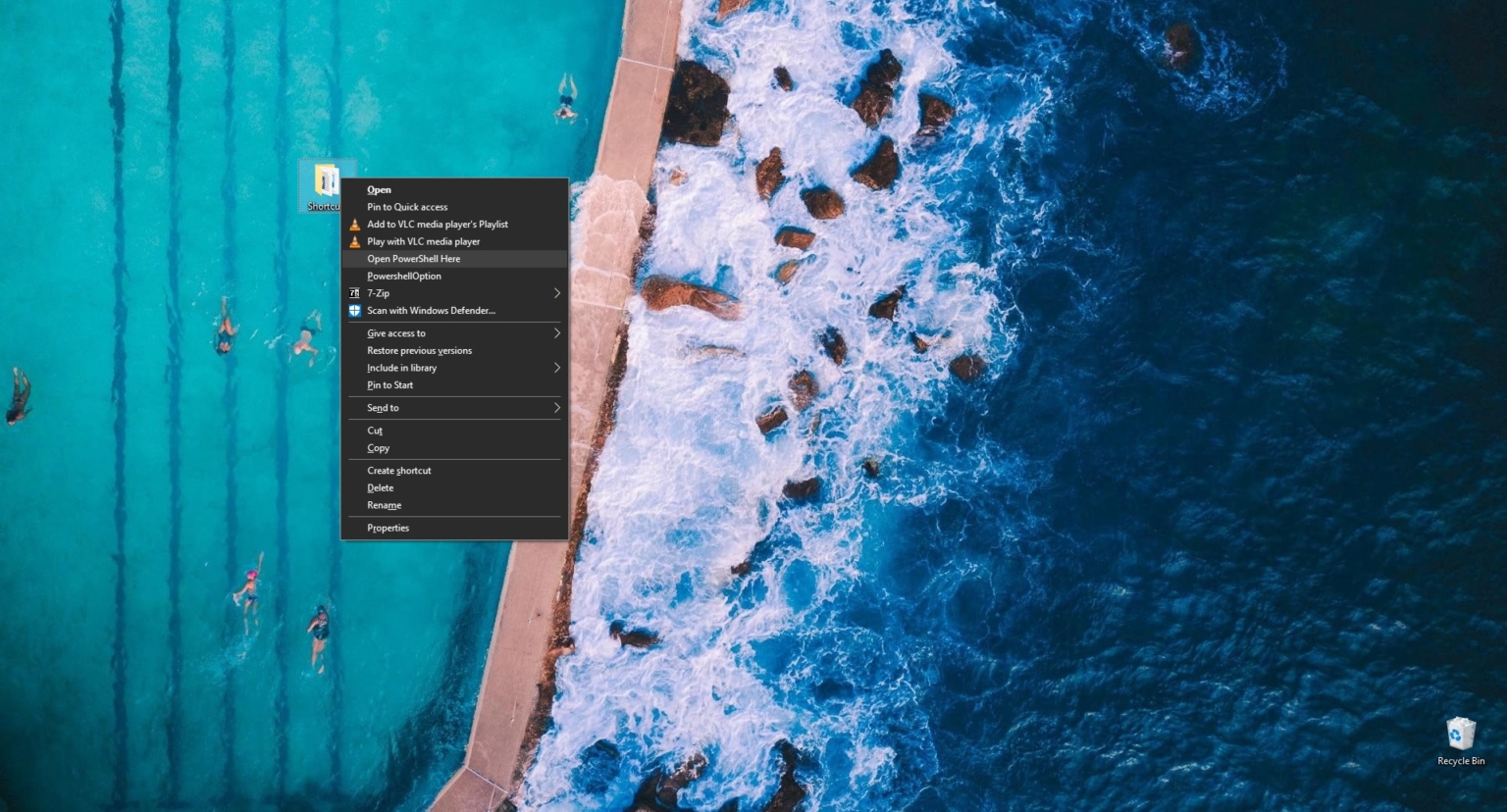Image resolution: width=1507 pixels, height=812 pixels.
Task: Select Add to VLC media player's Playlist
Action: click(438, 224)
